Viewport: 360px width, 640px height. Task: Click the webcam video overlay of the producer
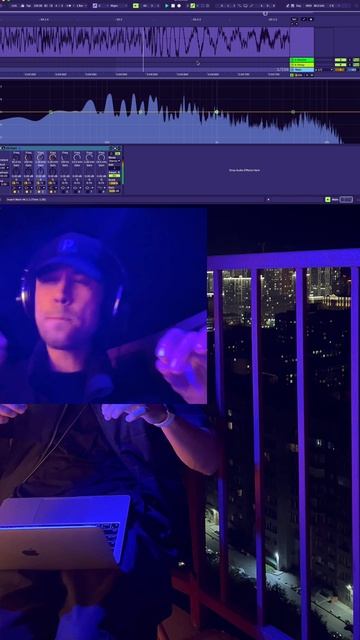103,305
